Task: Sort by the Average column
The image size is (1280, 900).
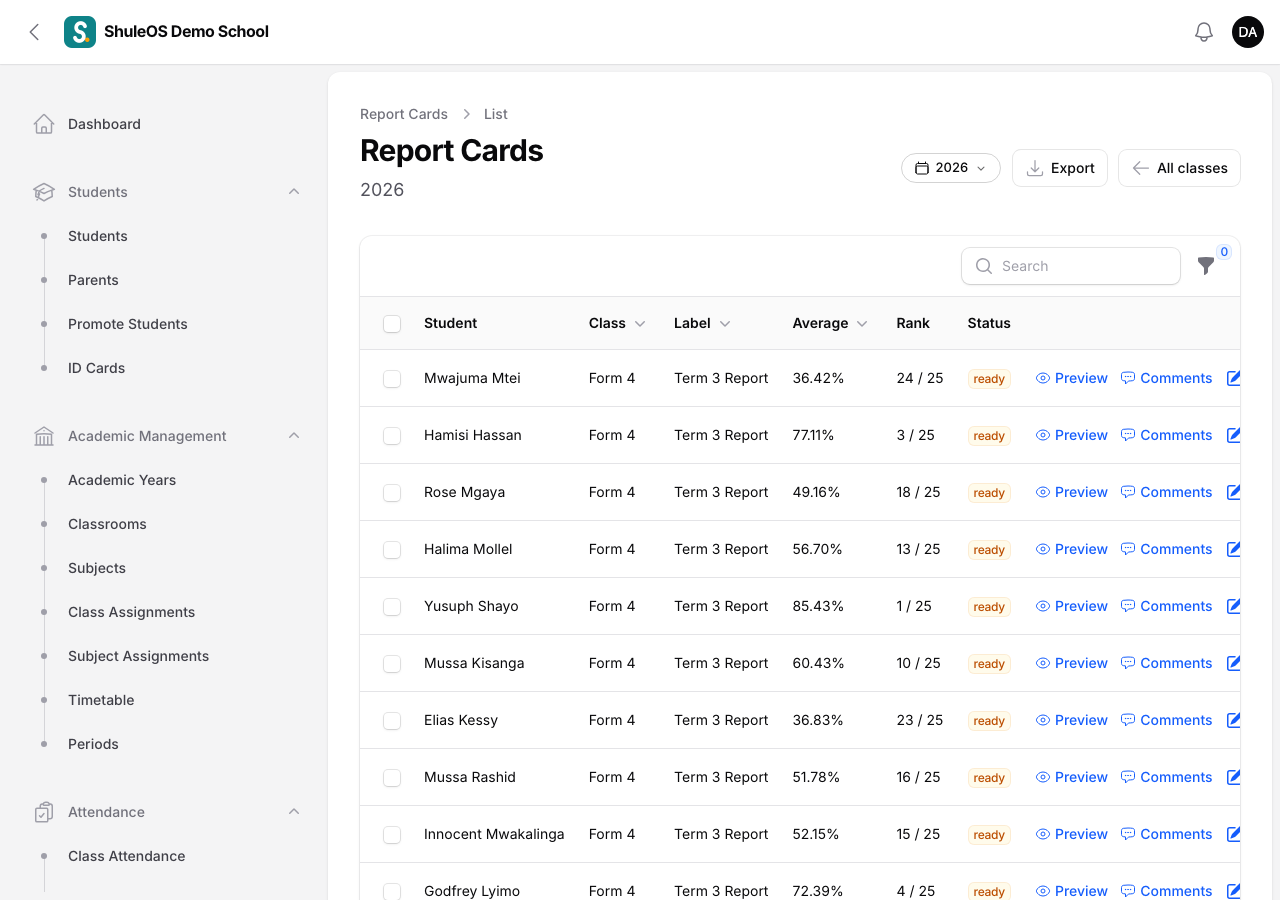Action: 830,323
